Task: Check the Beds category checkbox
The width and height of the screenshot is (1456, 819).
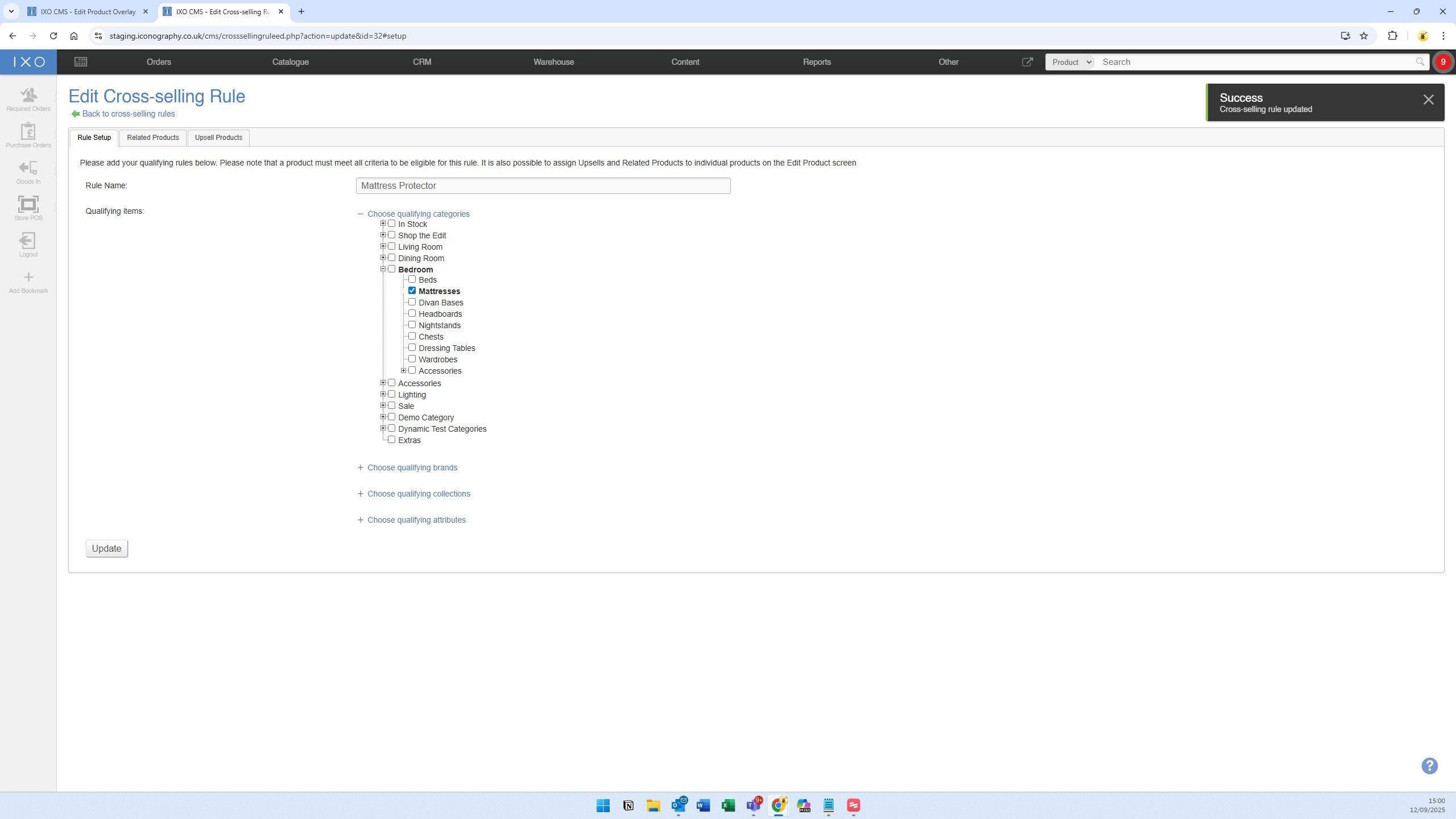Action: tap(412, 279)
